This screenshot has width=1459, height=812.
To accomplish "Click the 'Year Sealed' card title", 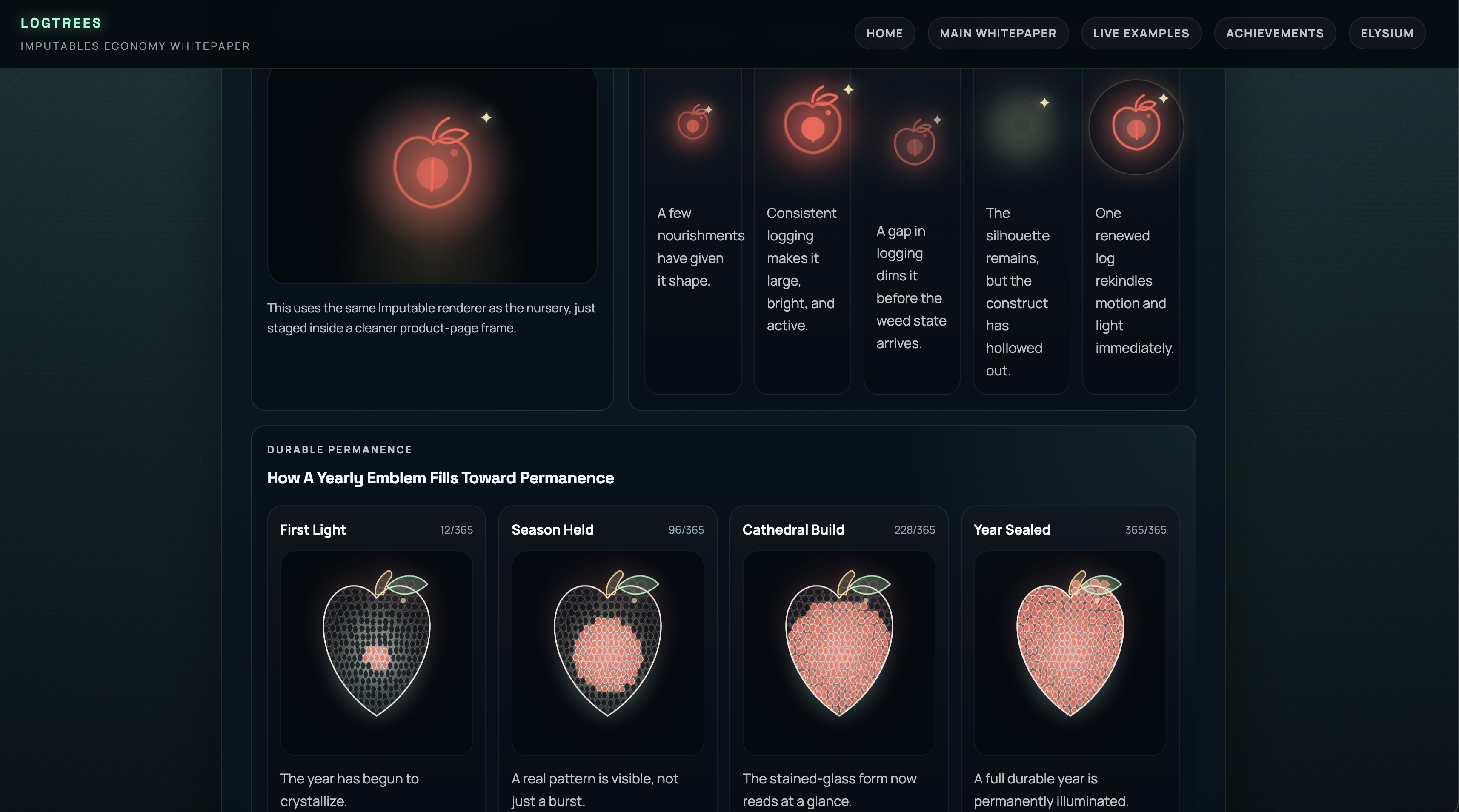I will (1012, 529).
